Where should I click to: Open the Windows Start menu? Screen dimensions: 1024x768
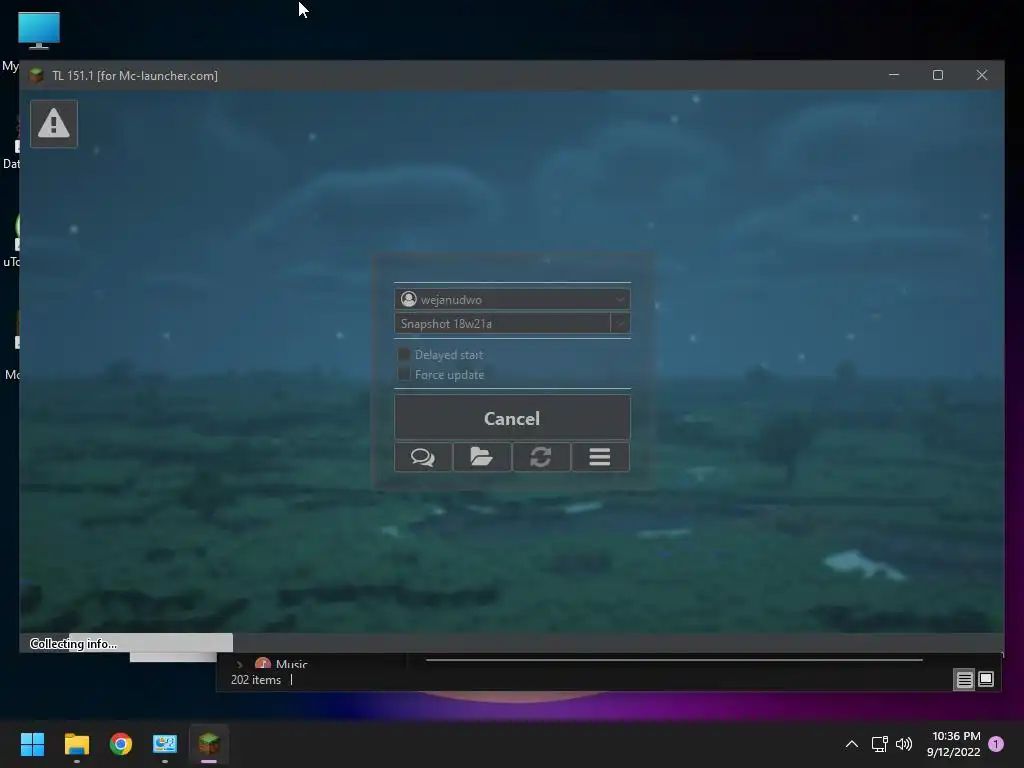(32, 744)
